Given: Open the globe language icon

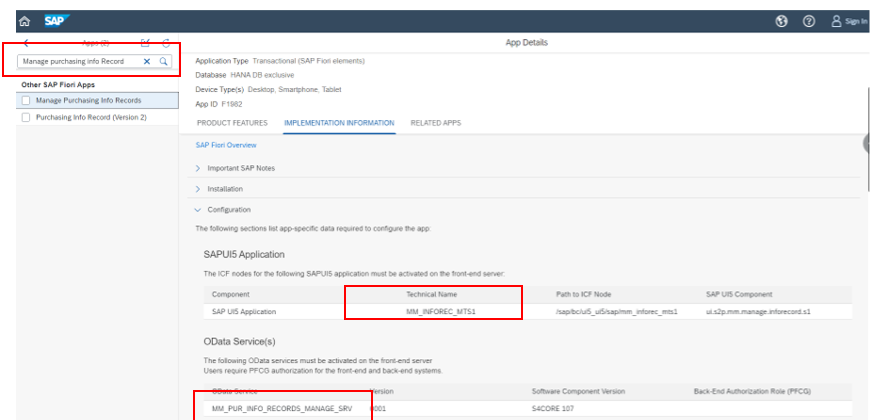Looking at the screenshot, I should click(x=782, y=21).
